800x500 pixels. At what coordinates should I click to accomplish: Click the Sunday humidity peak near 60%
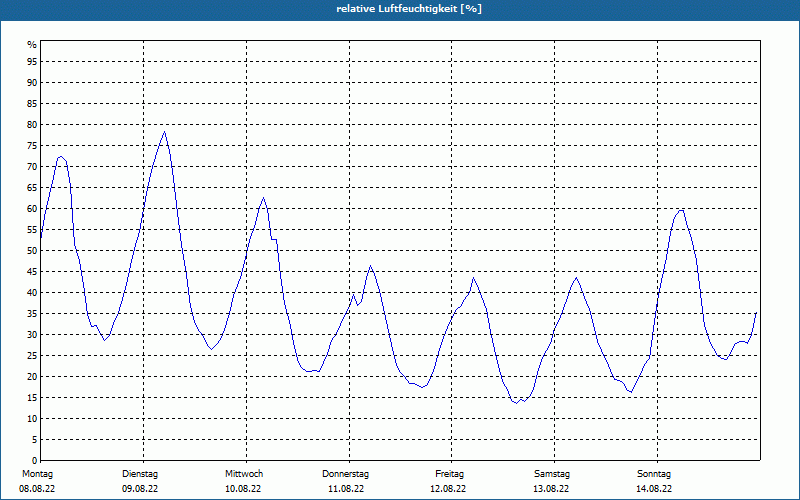pos(681,210)
